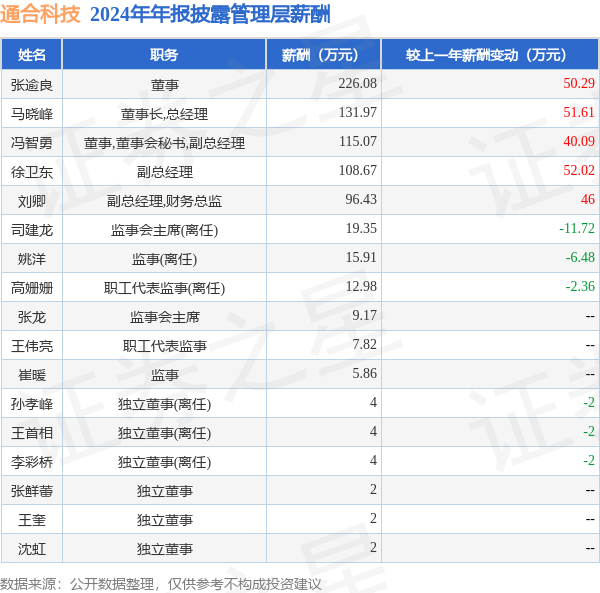Viewport: 600px width, 593px height.
Task: Select the name 张龙
Action: point(31,318)
